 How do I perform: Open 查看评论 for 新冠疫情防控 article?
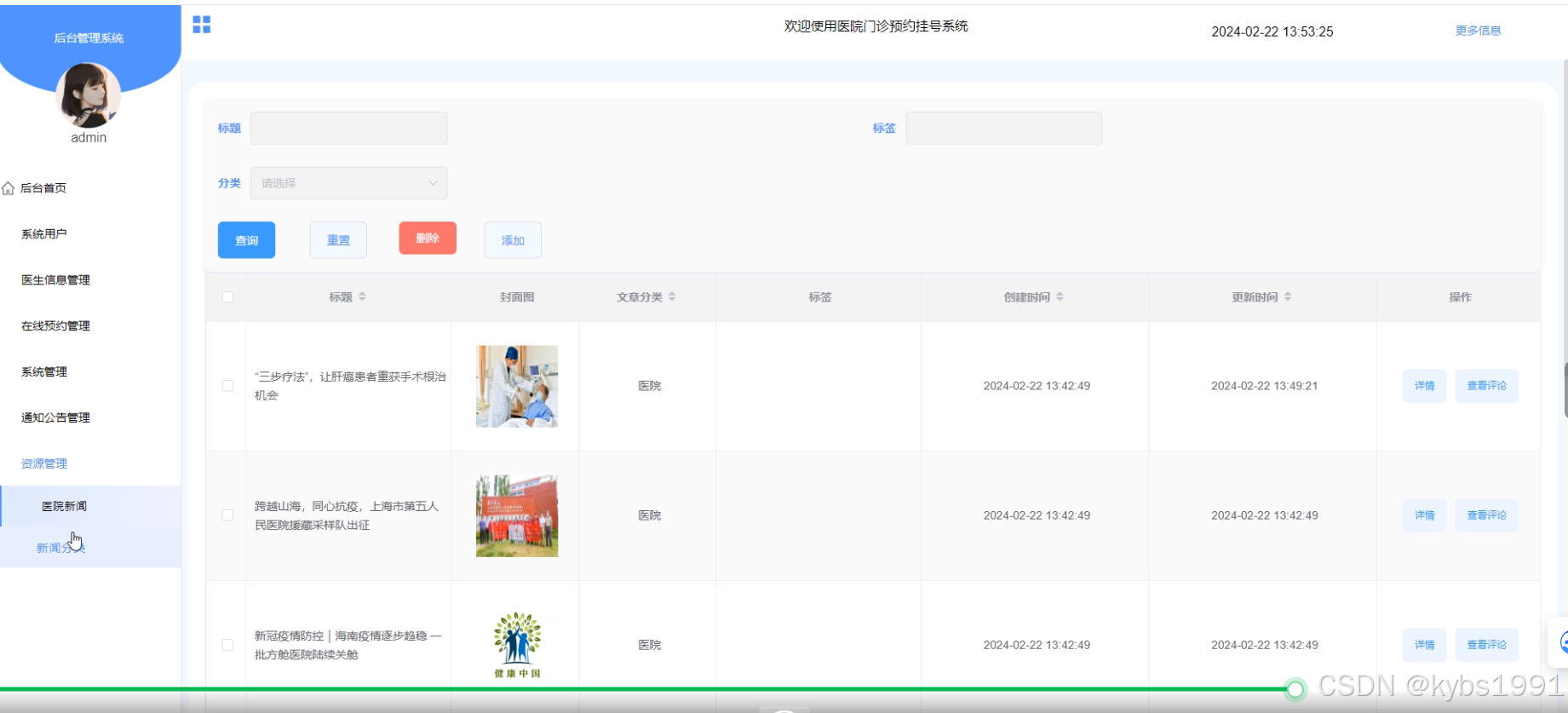1486,645
